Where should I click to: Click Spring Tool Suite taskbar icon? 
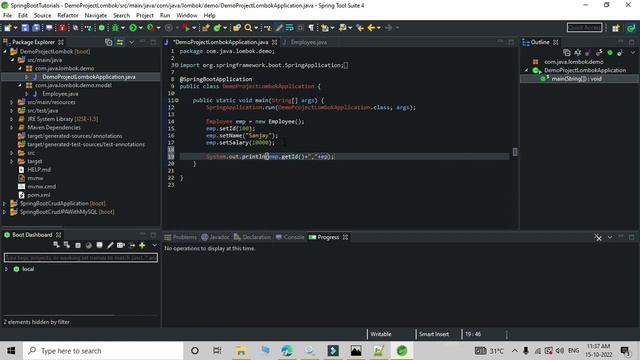(x=402, y=351)
